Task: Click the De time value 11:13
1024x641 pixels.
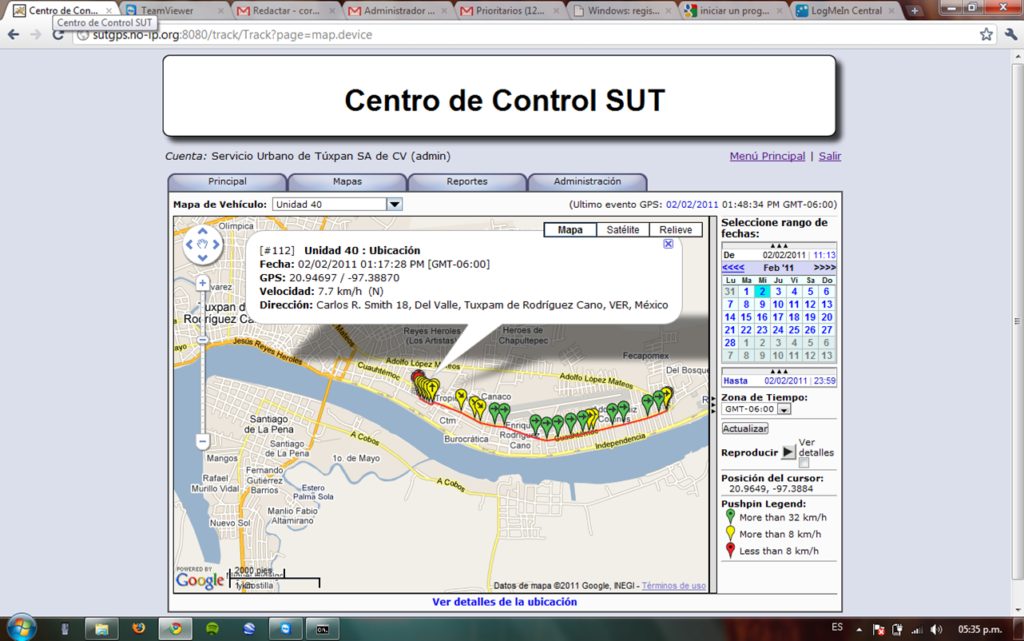Action: (x=824, y=255)
